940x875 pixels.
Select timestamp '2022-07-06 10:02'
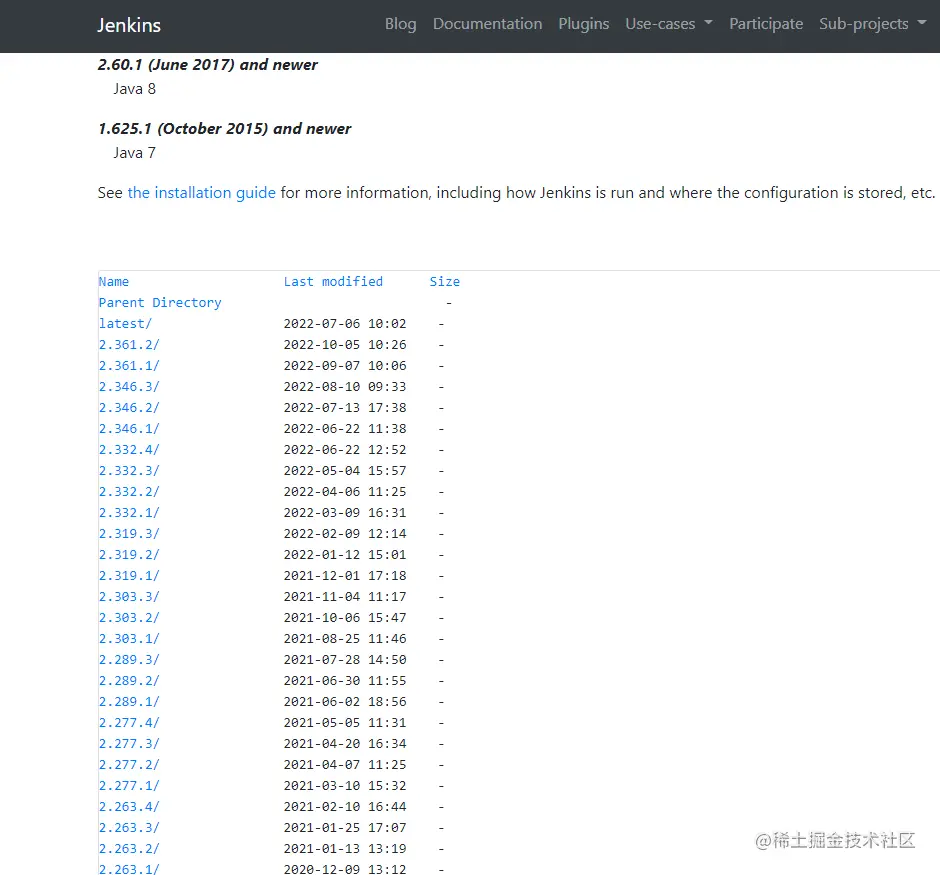click(x=345, y=324)
